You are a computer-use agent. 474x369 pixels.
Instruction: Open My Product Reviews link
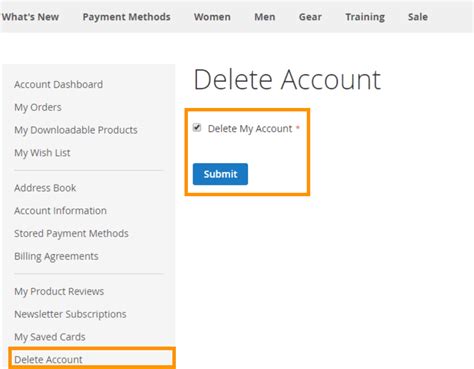59,291
